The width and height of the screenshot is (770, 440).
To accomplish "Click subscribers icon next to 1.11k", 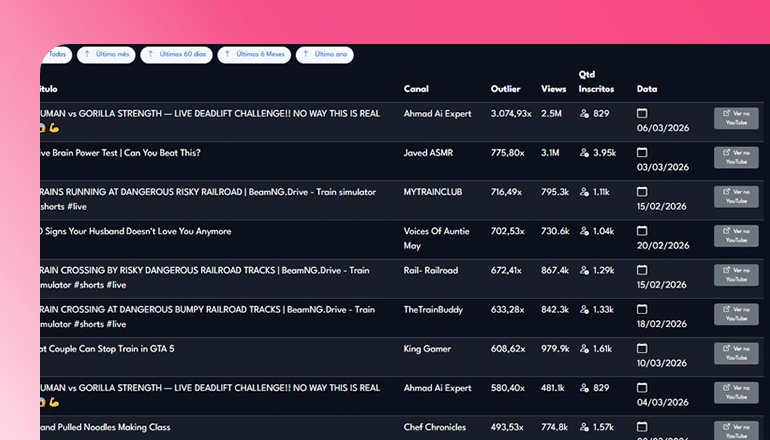I will point(584,192).
